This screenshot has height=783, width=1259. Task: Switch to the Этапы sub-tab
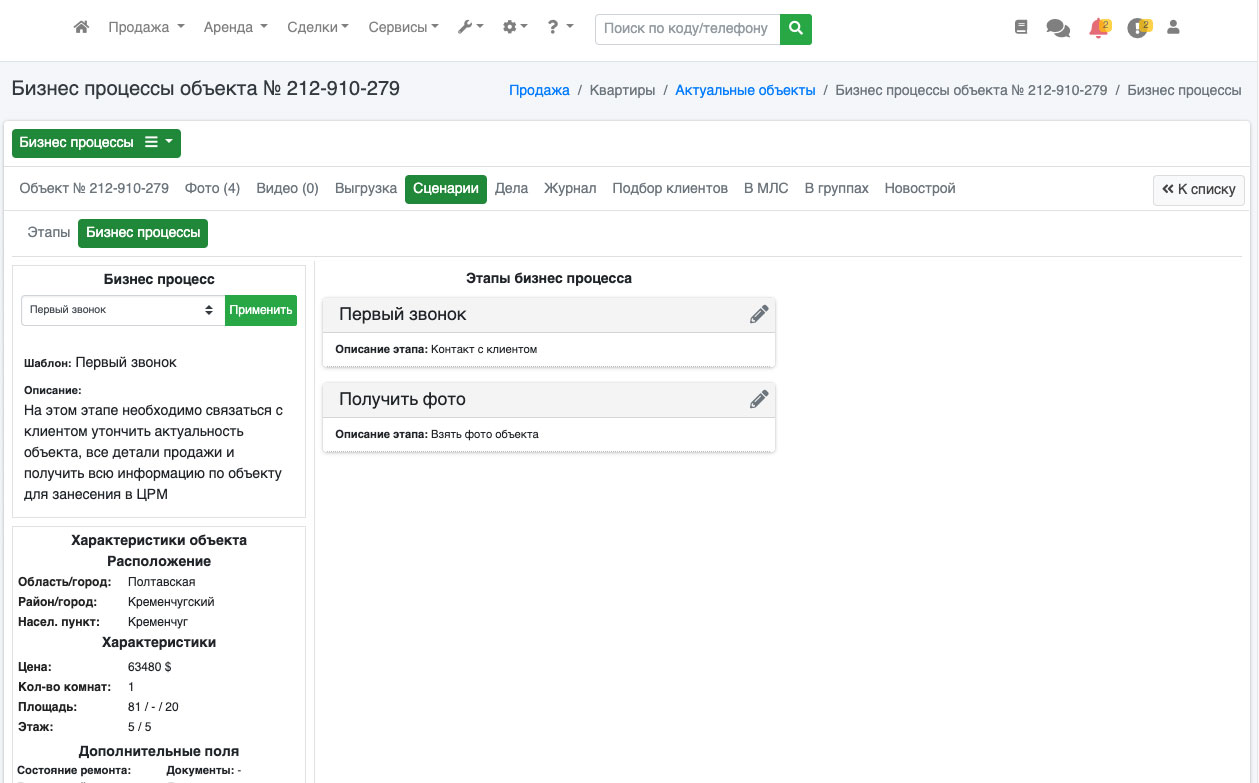(49, 233)
